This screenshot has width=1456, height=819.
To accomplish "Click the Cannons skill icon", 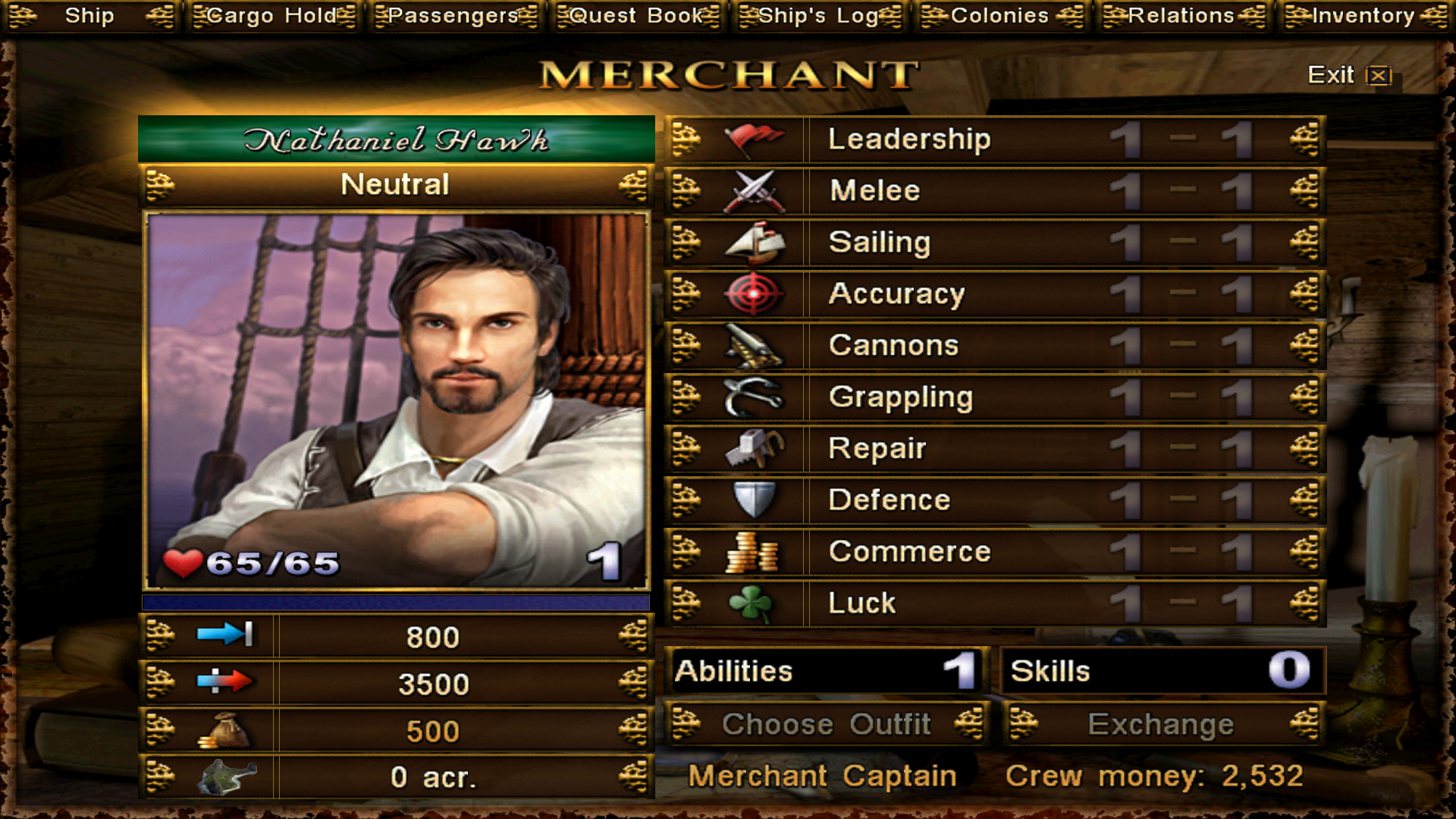I will coord(753,346).
